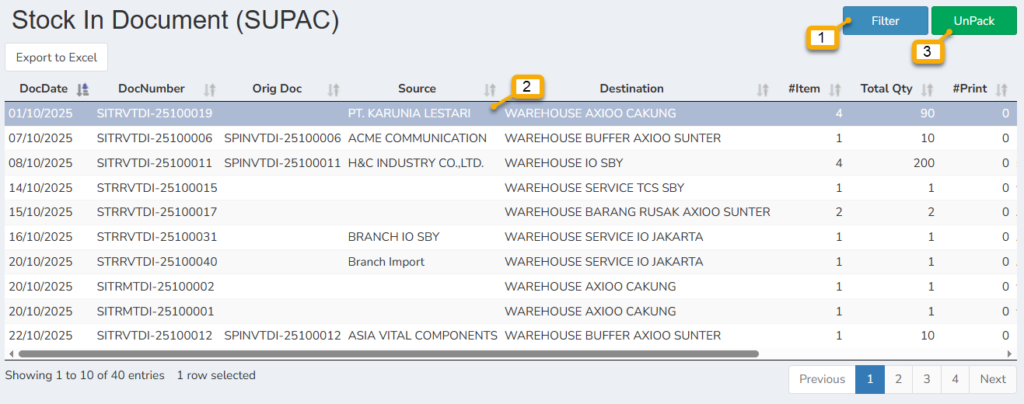
Task: Click the Next pagination button
Action: pos(992,379)
